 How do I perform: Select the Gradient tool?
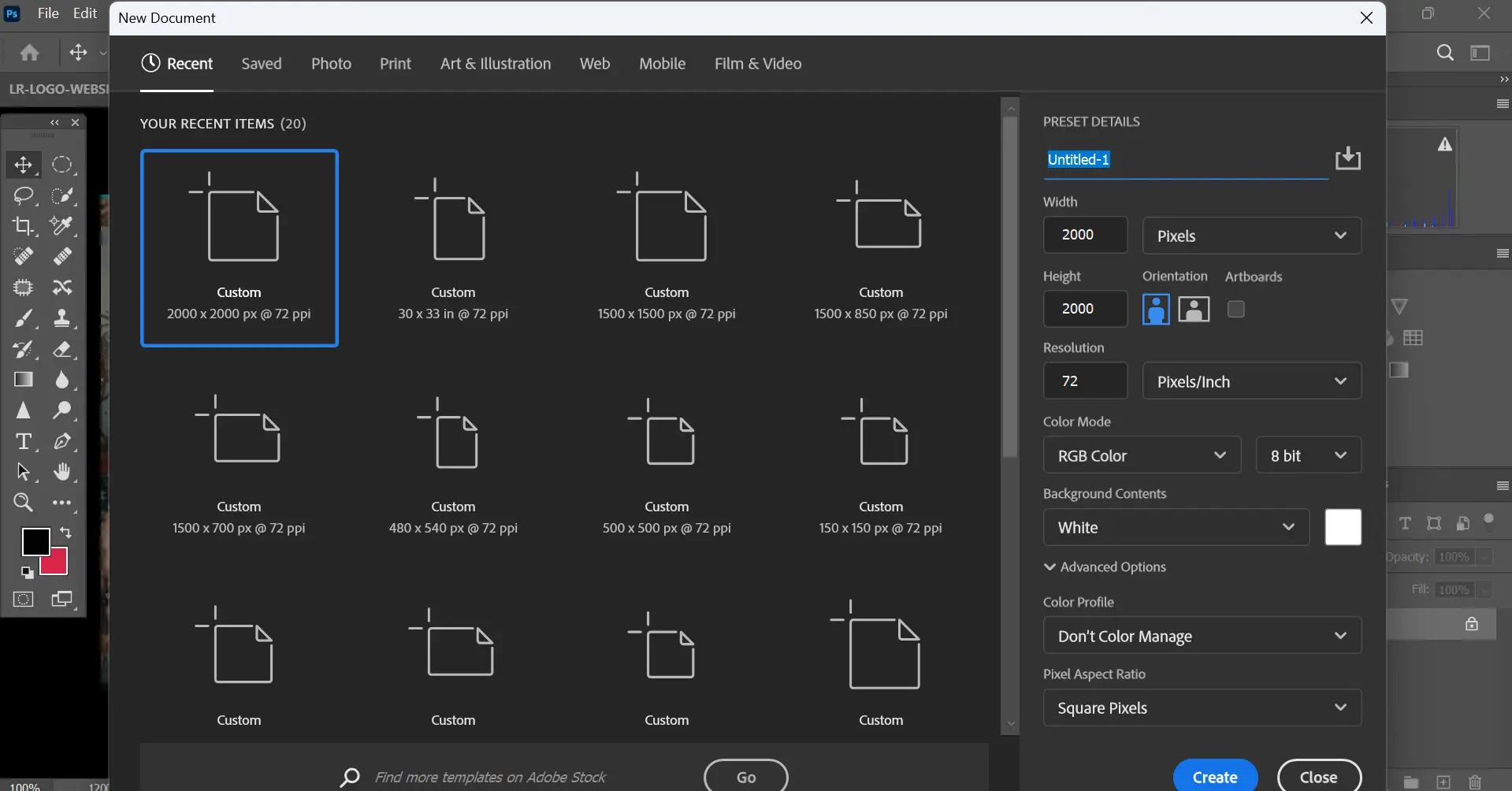23,380
